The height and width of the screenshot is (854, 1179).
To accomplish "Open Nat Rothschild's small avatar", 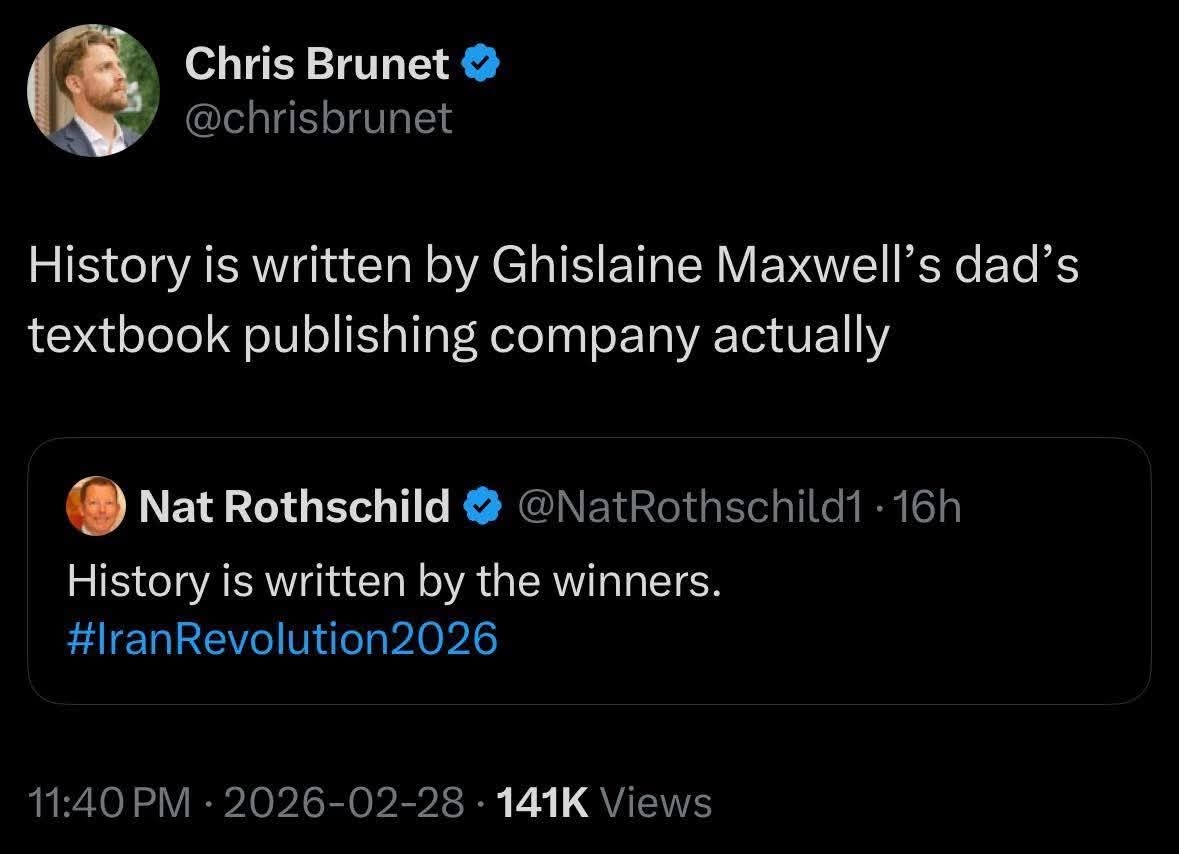I will pyautogui.click(x=95, y=508).
